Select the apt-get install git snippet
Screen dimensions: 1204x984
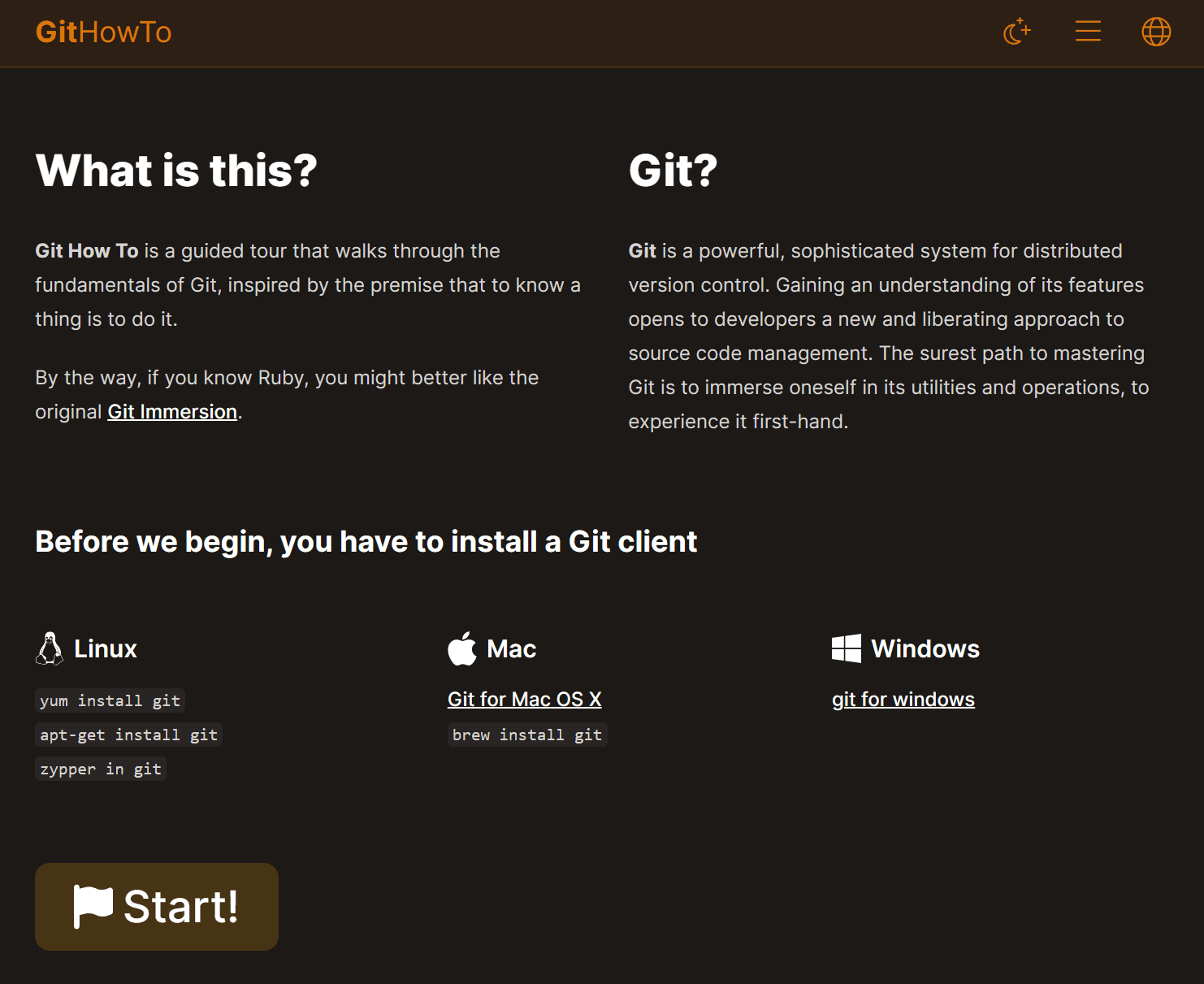(128, 734)
